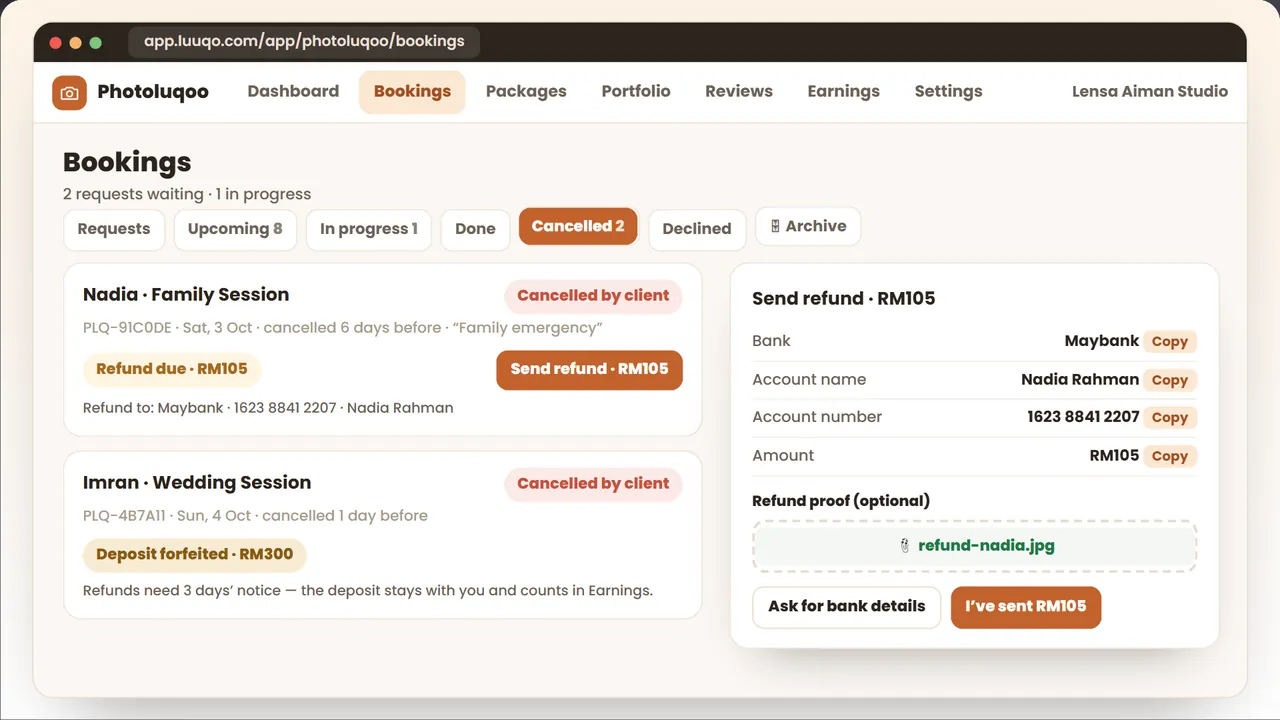The height and width of the screenshot is (720, 1280).
Task: Click the refund-nadia.jpg file name
Action: coord(986,546)
